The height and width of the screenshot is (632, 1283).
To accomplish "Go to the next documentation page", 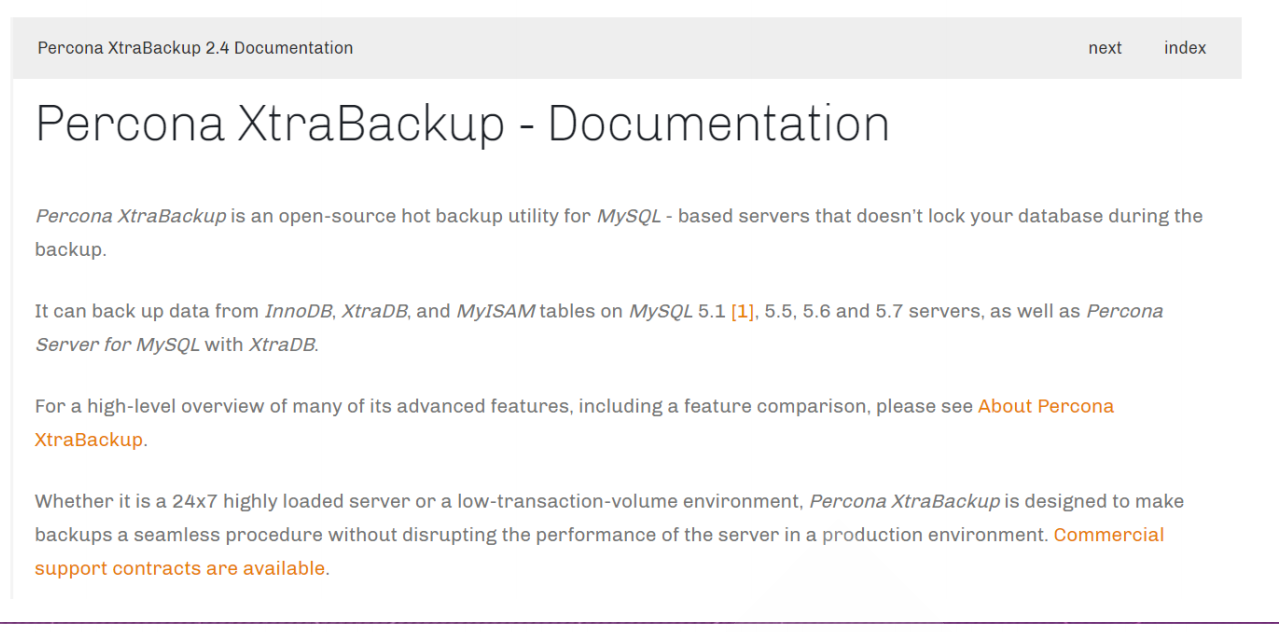I will pyautogui.click(x=1105, y=48).
